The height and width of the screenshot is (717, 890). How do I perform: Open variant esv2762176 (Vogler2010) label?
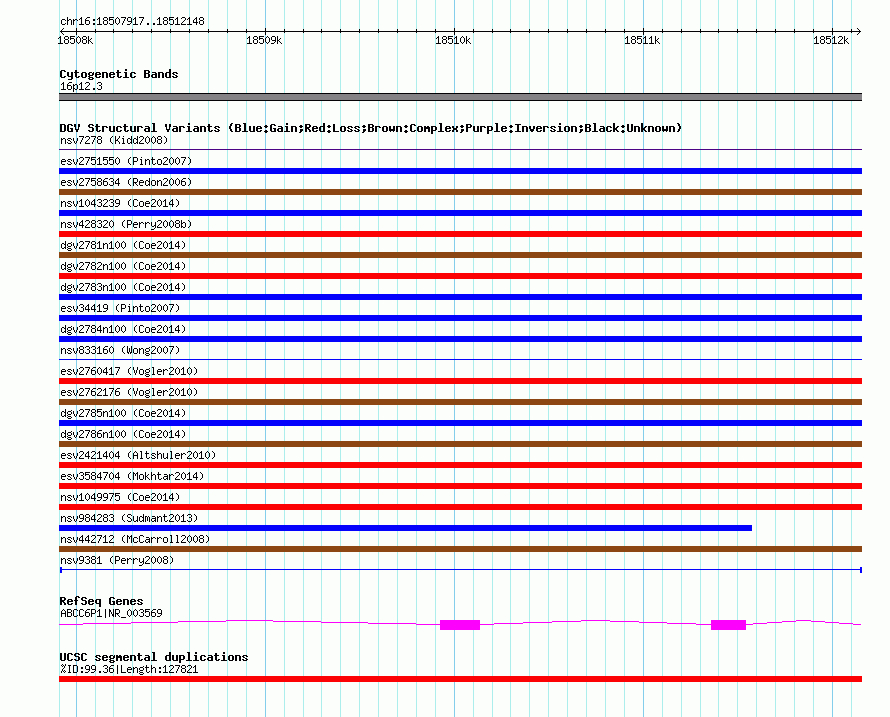click(129, 392)
